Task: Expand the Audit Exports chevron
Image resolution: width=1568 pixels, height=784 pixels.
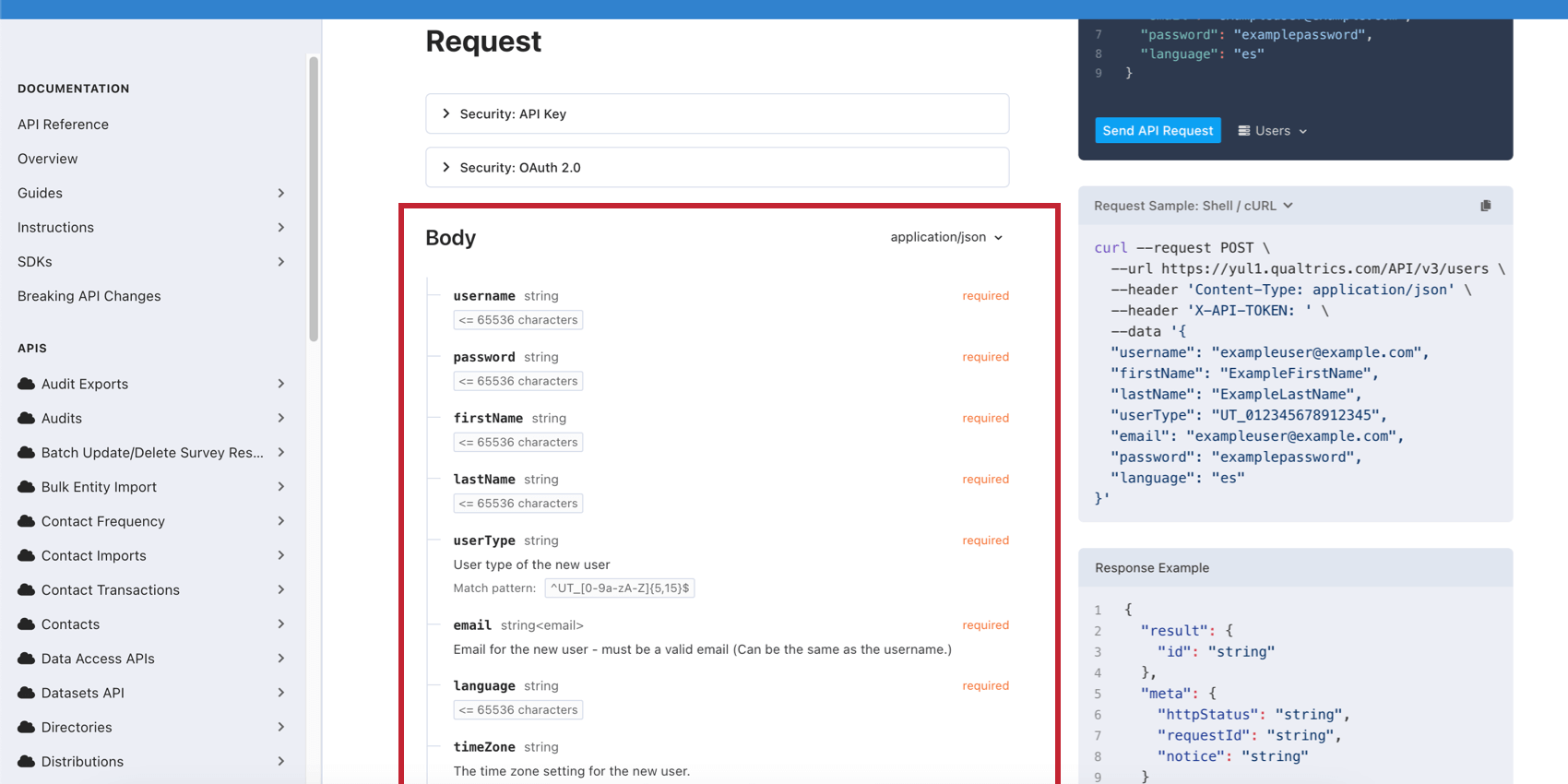Action: (x=281, y=384)
